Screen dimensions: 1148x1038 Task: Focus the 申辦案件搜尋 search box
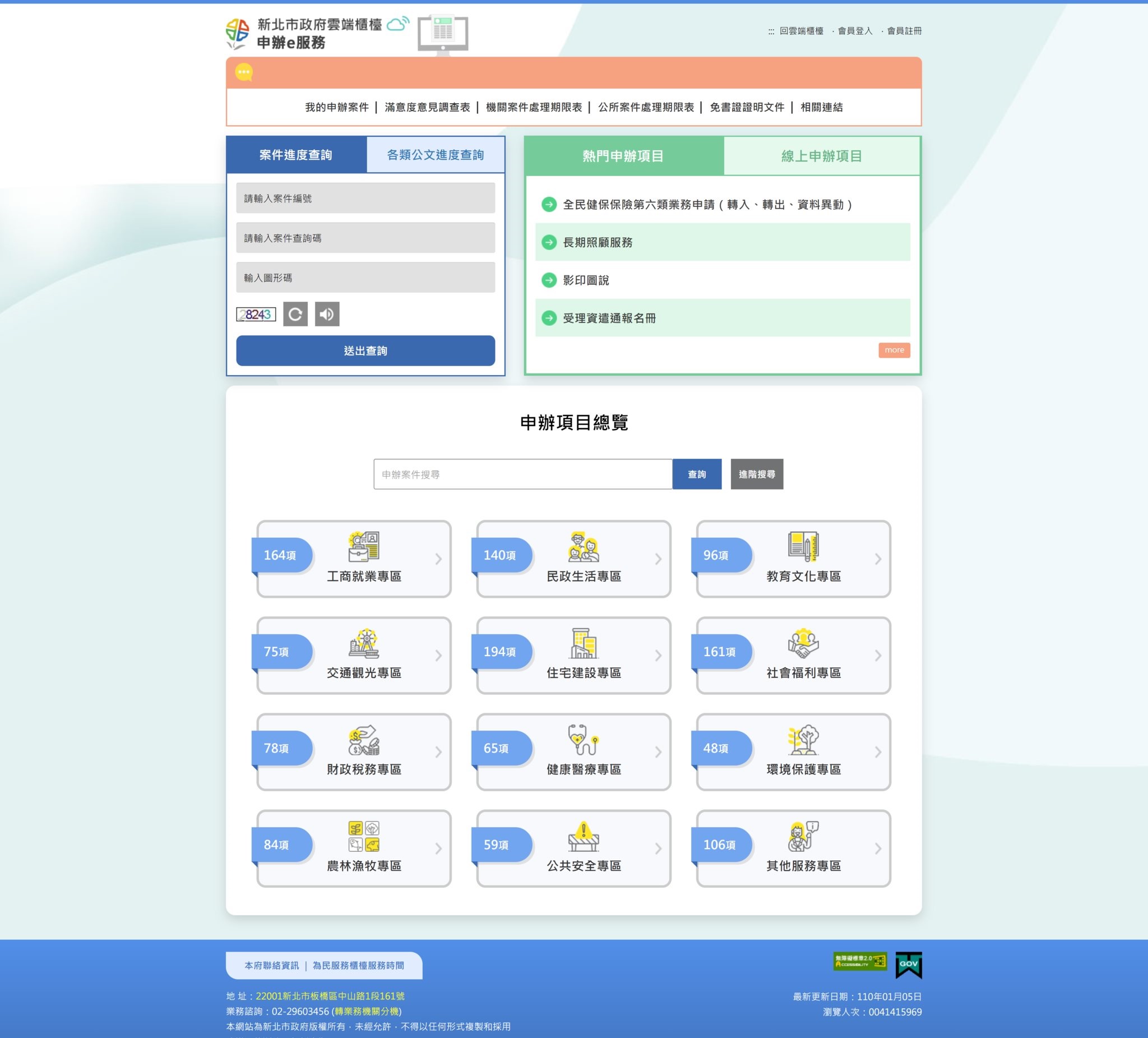point(523,474)
